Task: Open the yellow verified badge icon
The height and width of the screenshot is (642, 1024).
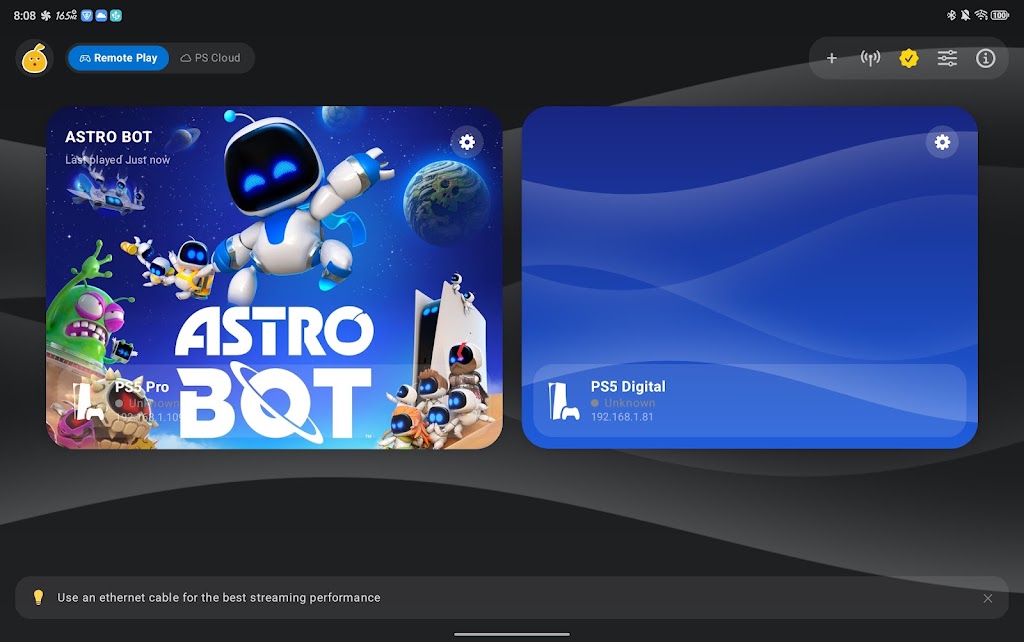Action: (x=908, y=58)
